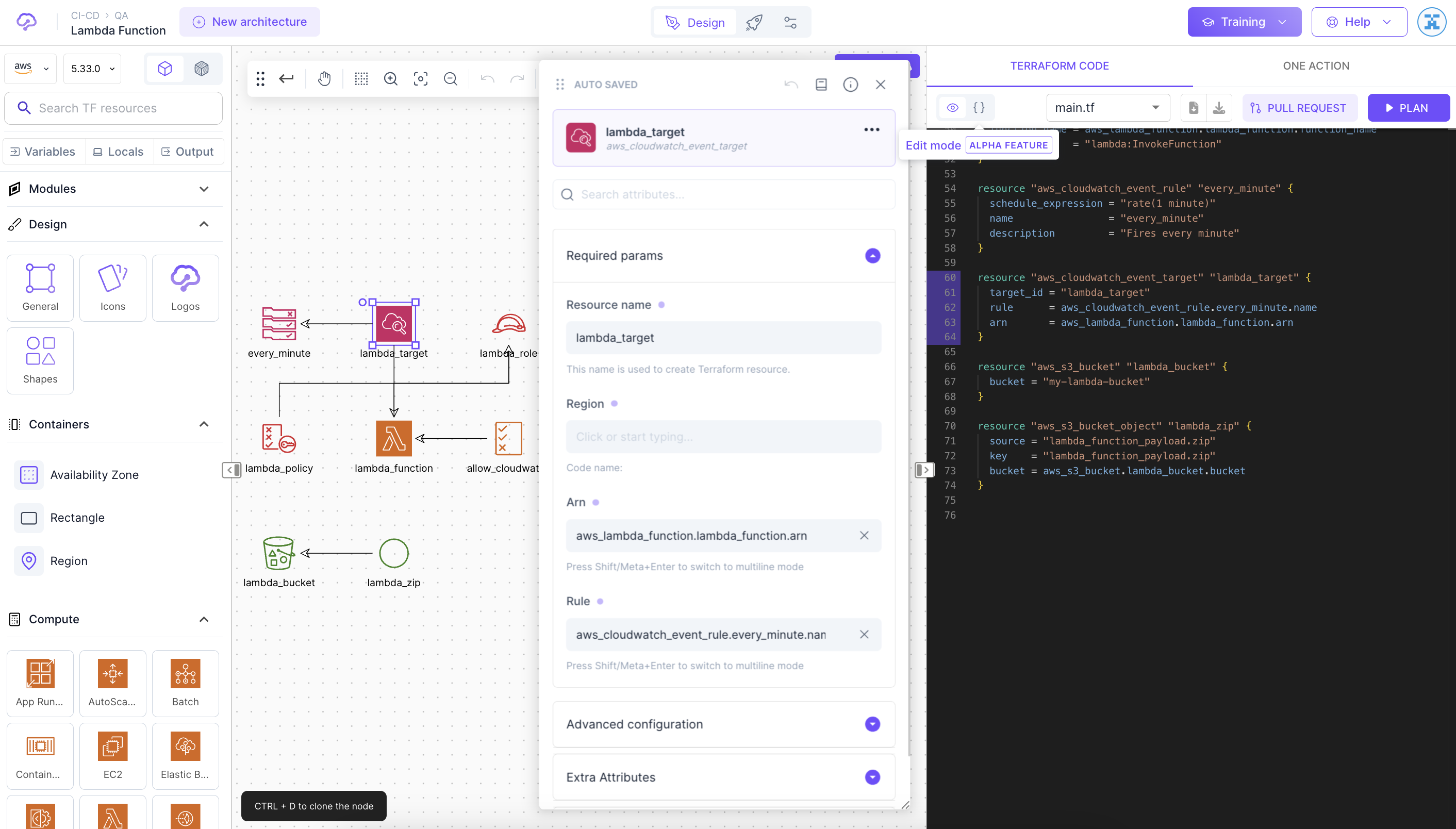Zoom in on the architecture canvas
Image resolution: width=1456 pixels, height=829 pixels.
tap(391, 78)
